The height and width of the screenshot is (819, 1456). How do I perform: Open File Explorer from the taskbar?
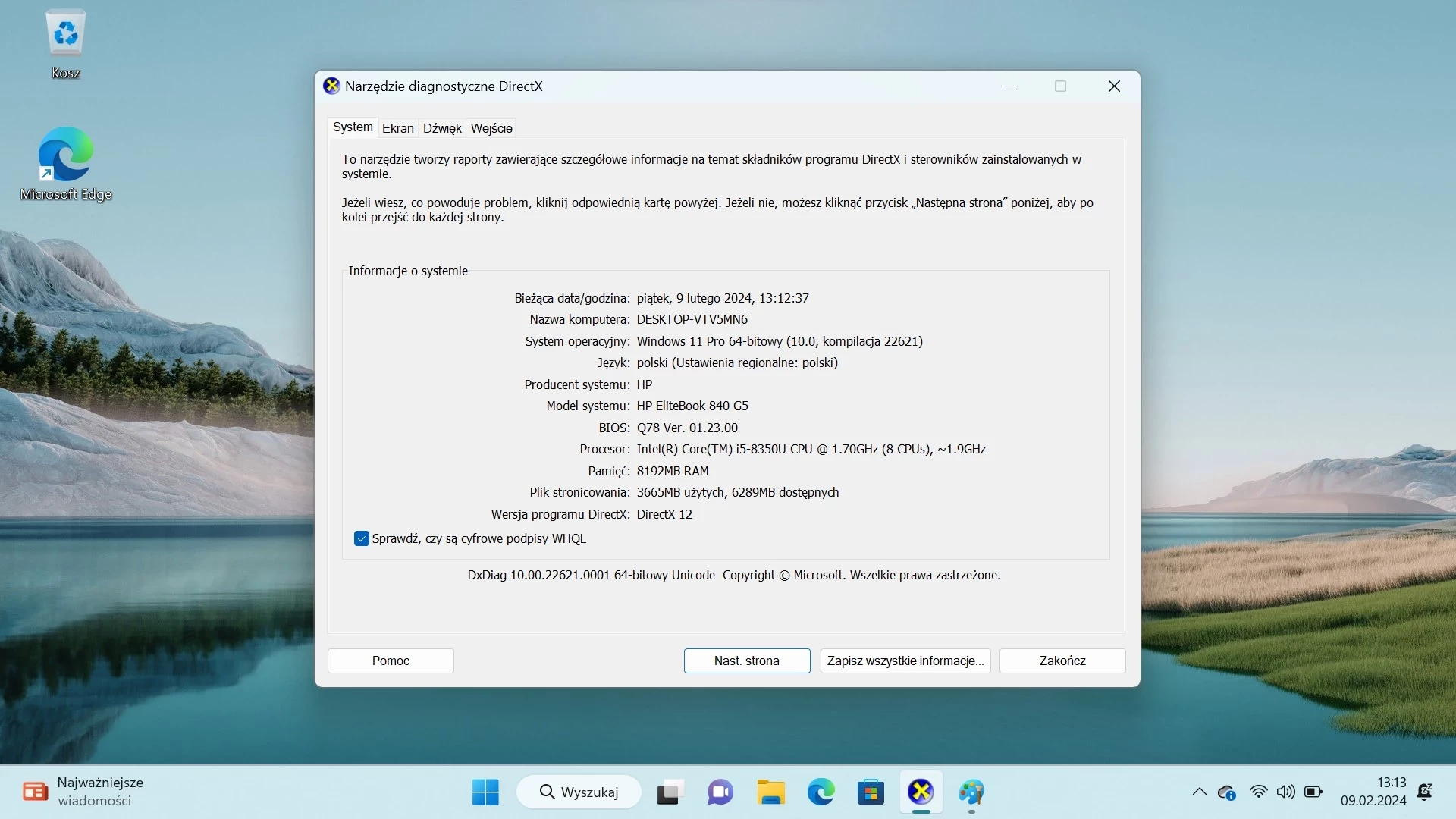point(770,792)
